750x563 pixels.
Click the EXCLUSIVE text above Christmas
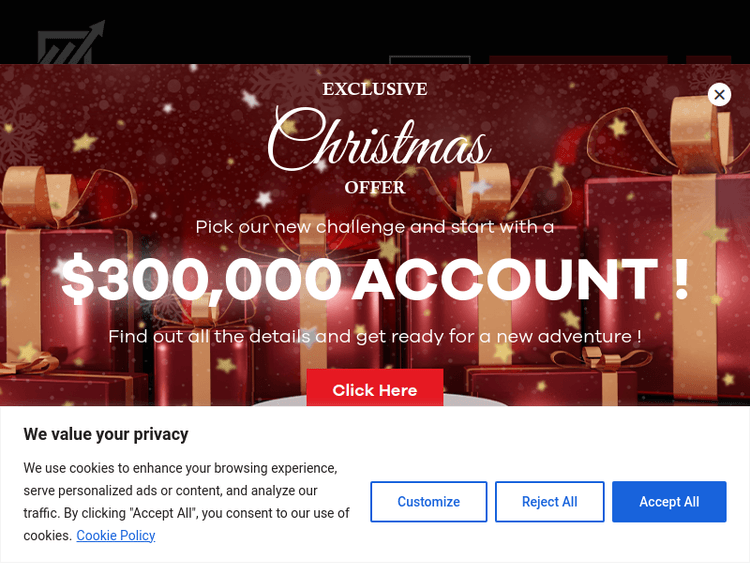(x=375, y=89)
